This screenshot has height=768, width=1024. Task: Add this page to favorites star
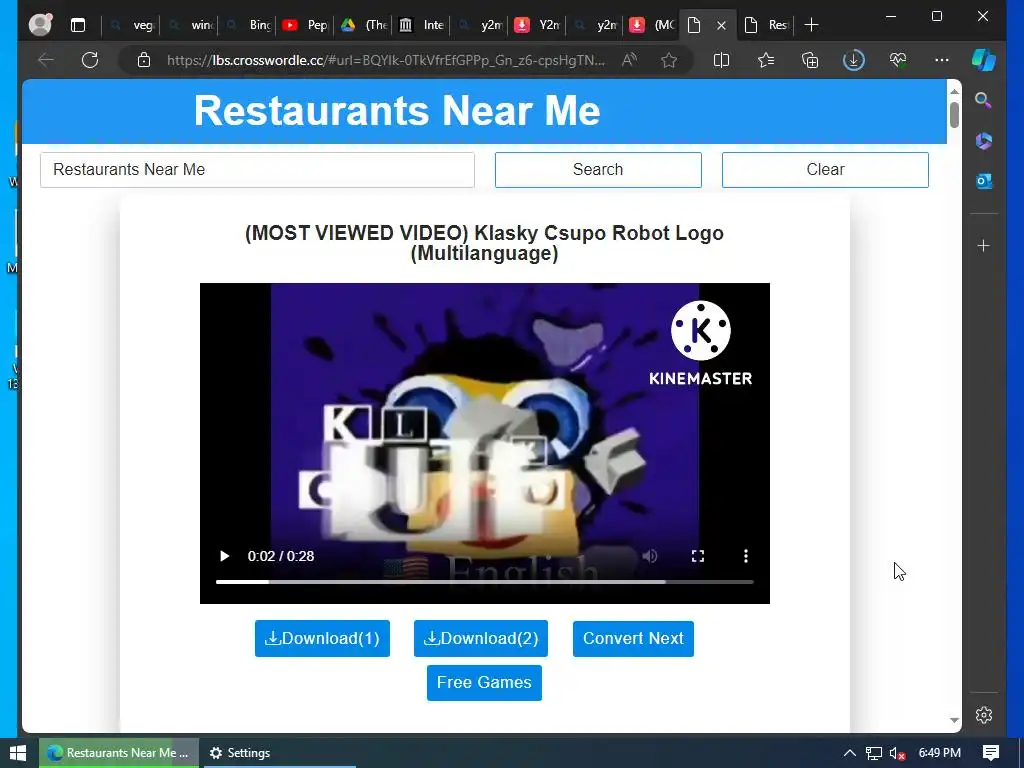pos(669,60)
